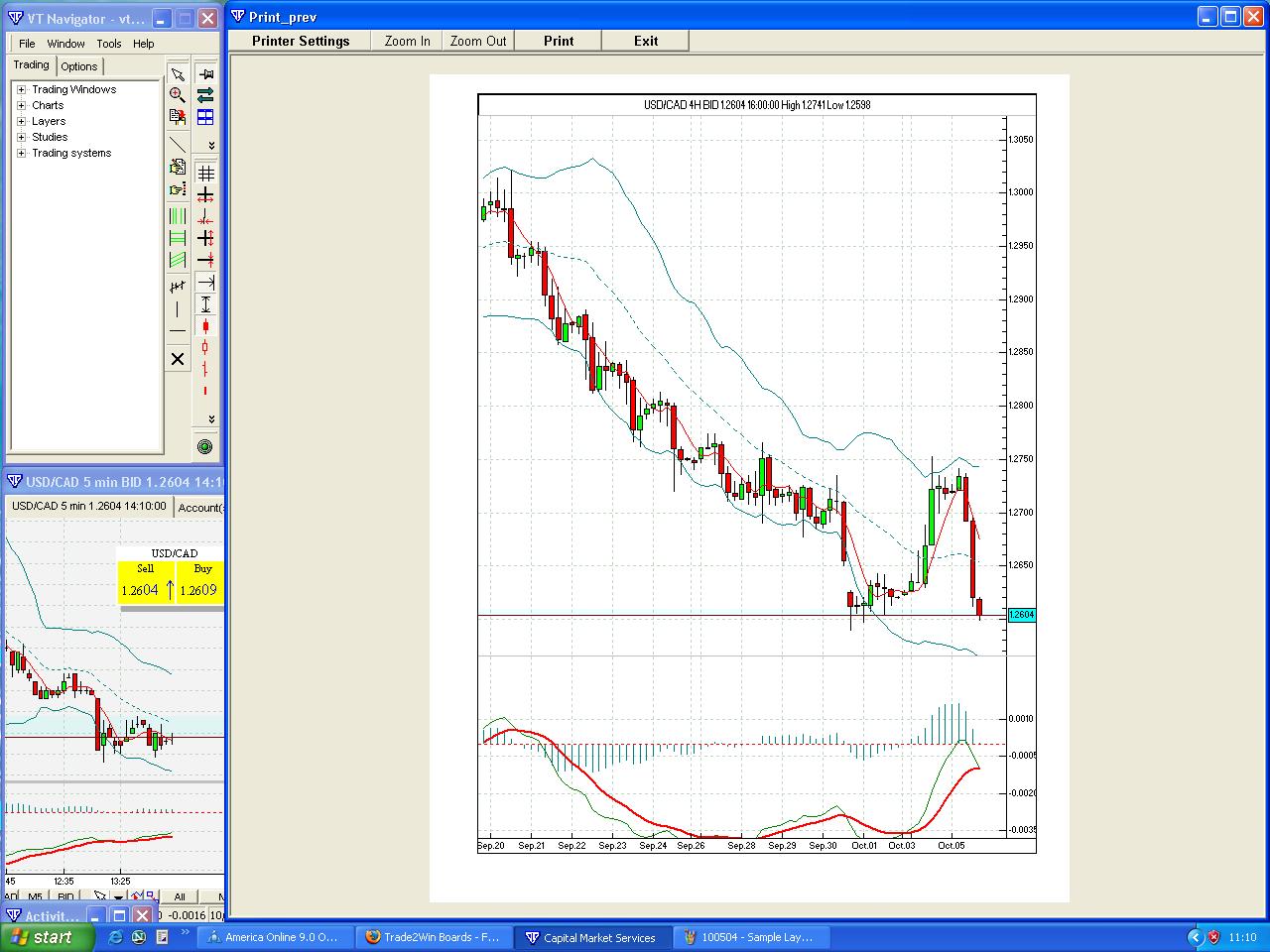Switch to filled red candlestick chart type
Screen dimensions: 1270x952
205,326
